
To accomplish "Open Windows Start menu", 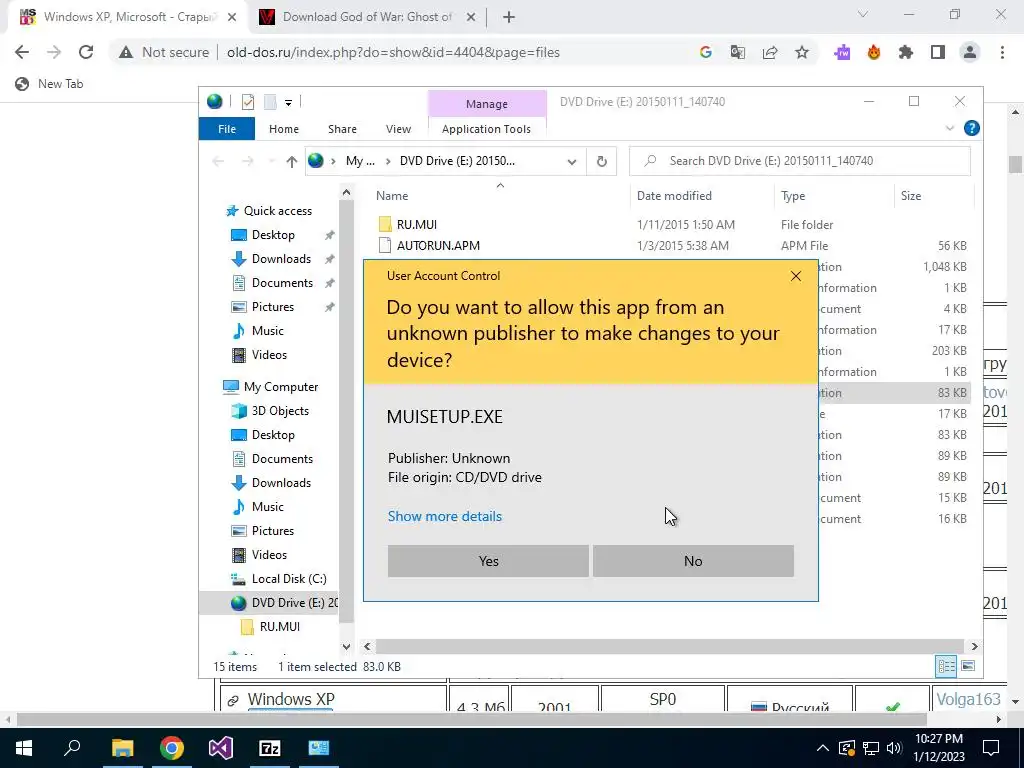I will pos(24,748).
